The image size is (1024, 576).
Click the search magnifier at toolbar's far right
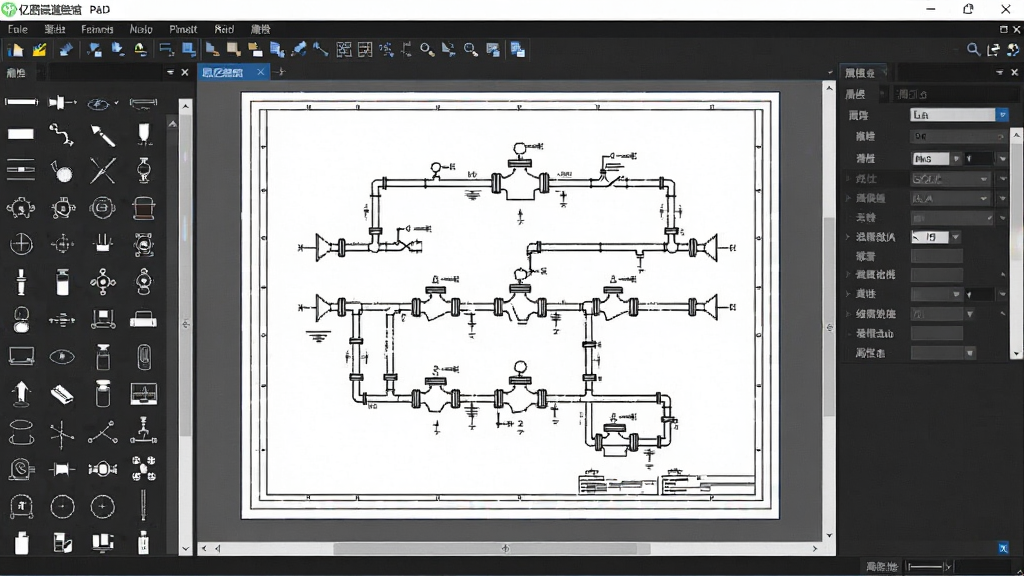(x=973, y=50)
